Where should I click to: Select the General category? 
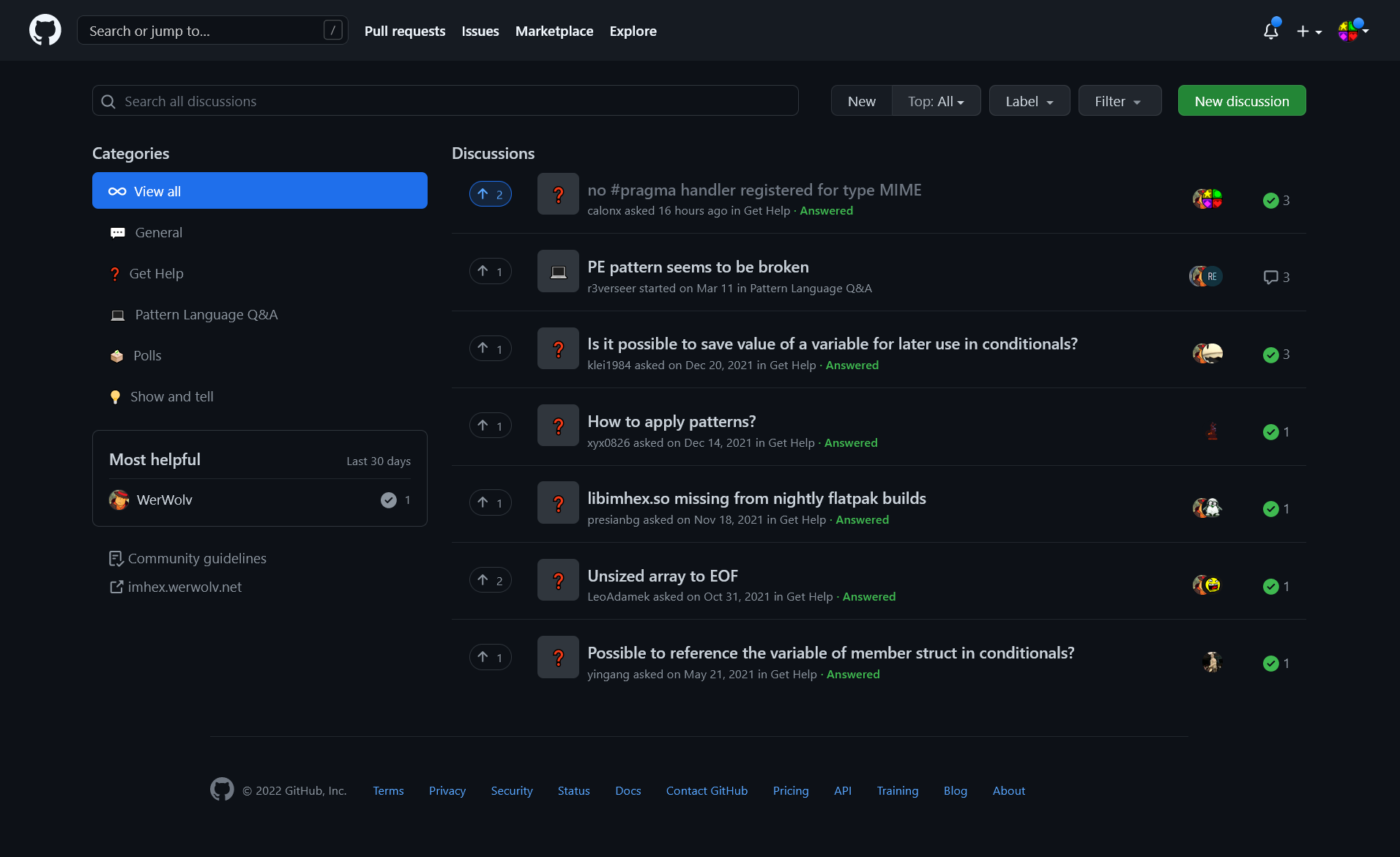(x=260, y=232)
